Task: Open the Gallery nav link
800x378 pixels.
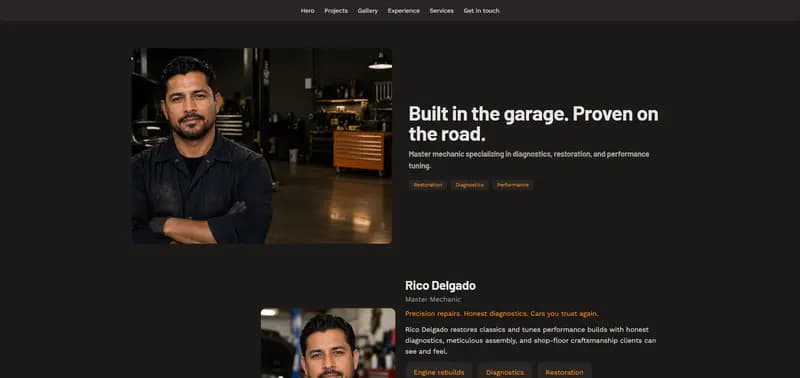Action: [x=367, y=11]
